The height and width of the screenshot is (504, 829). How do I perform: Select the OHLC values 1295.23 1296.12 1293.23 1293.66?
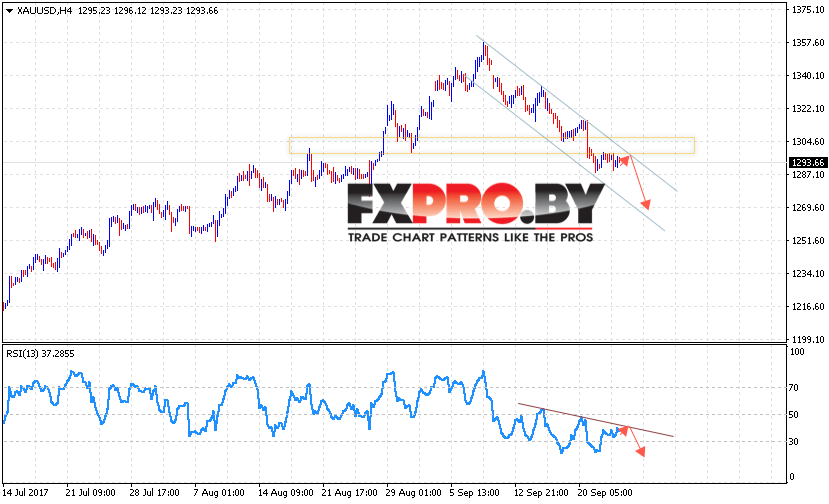coord(148,11)
